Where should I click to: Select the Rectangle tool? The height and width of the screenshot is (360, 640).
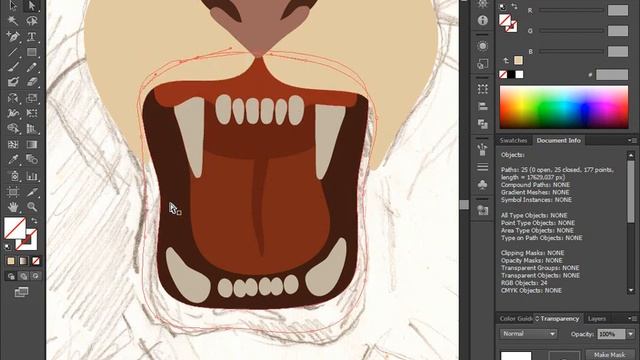pos(31,52)
